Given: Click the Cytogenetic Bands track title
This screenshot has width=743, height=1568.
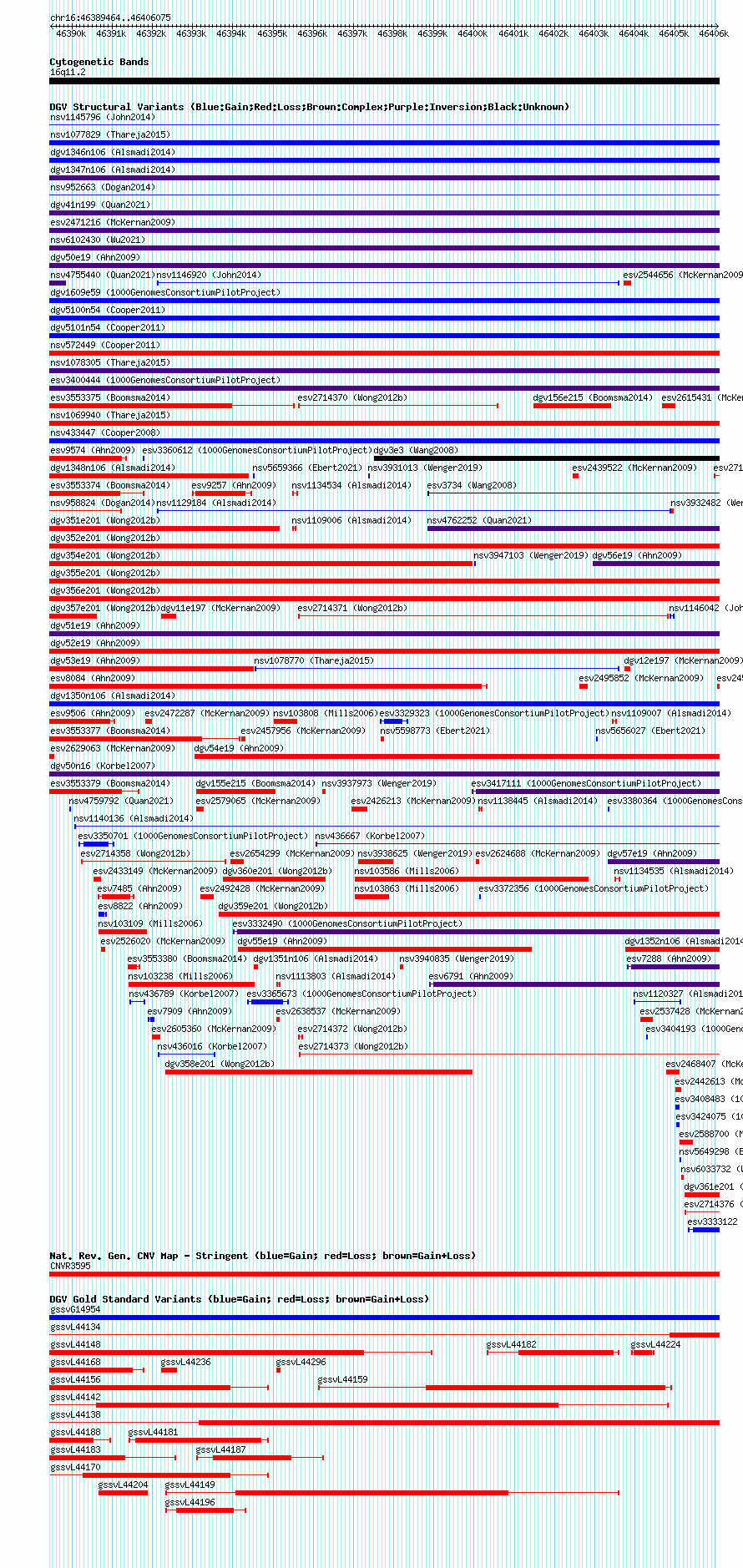Looking at the screenshot, I should [x=99, y=62].
